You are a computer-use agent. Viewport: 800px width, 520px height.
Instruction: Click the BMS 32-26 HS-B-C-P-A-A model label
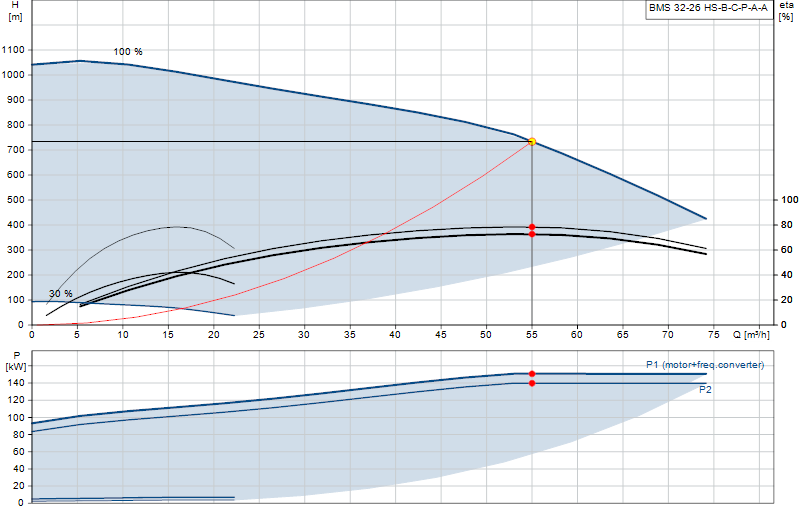708,8
